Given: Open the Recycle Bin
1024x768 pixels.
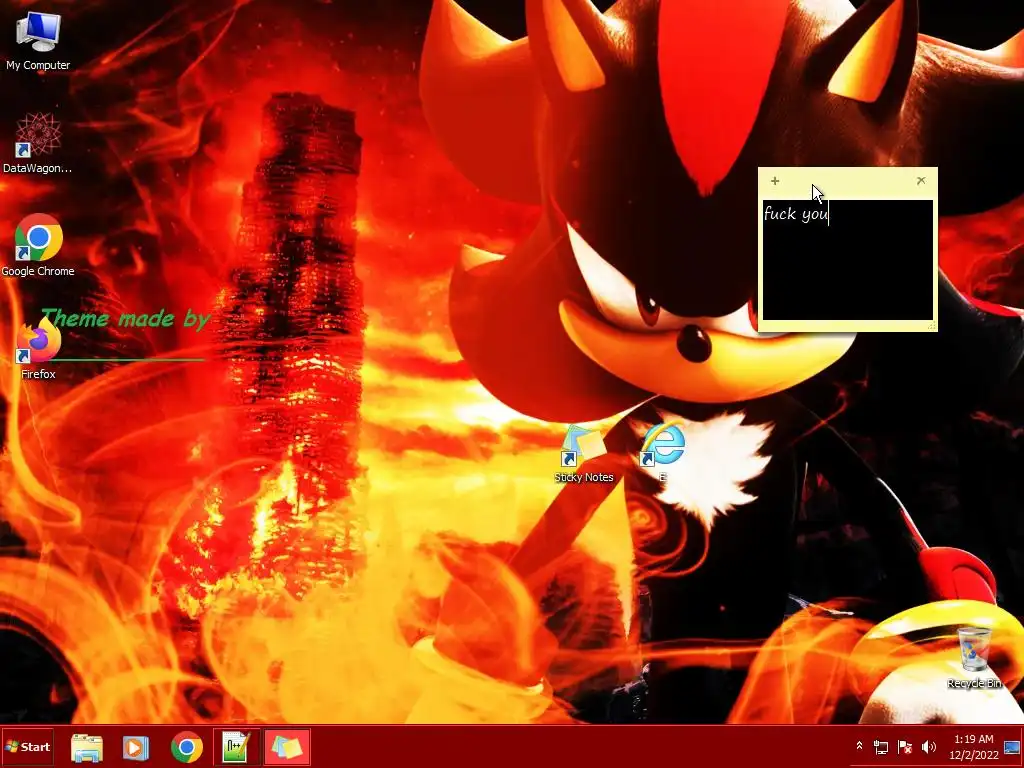Looking at the screenshot, I should 974,658.
